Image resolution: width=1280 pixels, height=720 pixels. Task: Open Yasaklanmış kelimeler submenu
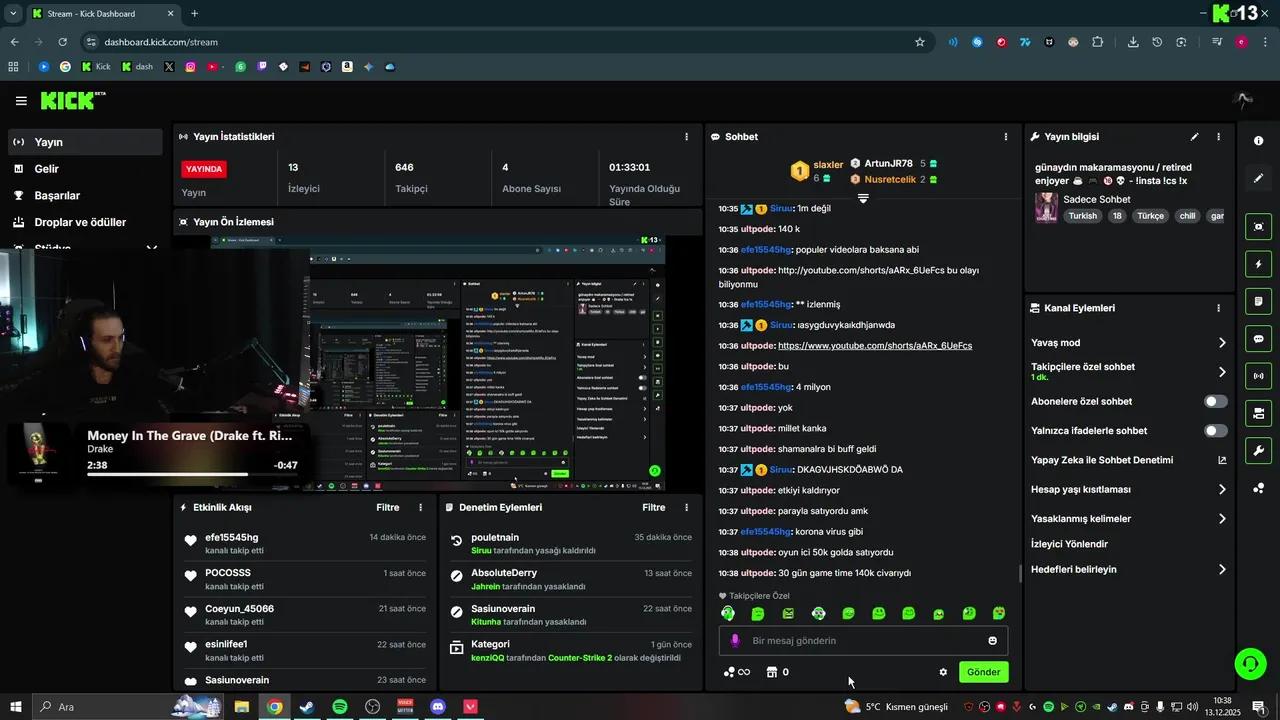pos(1221,519)
